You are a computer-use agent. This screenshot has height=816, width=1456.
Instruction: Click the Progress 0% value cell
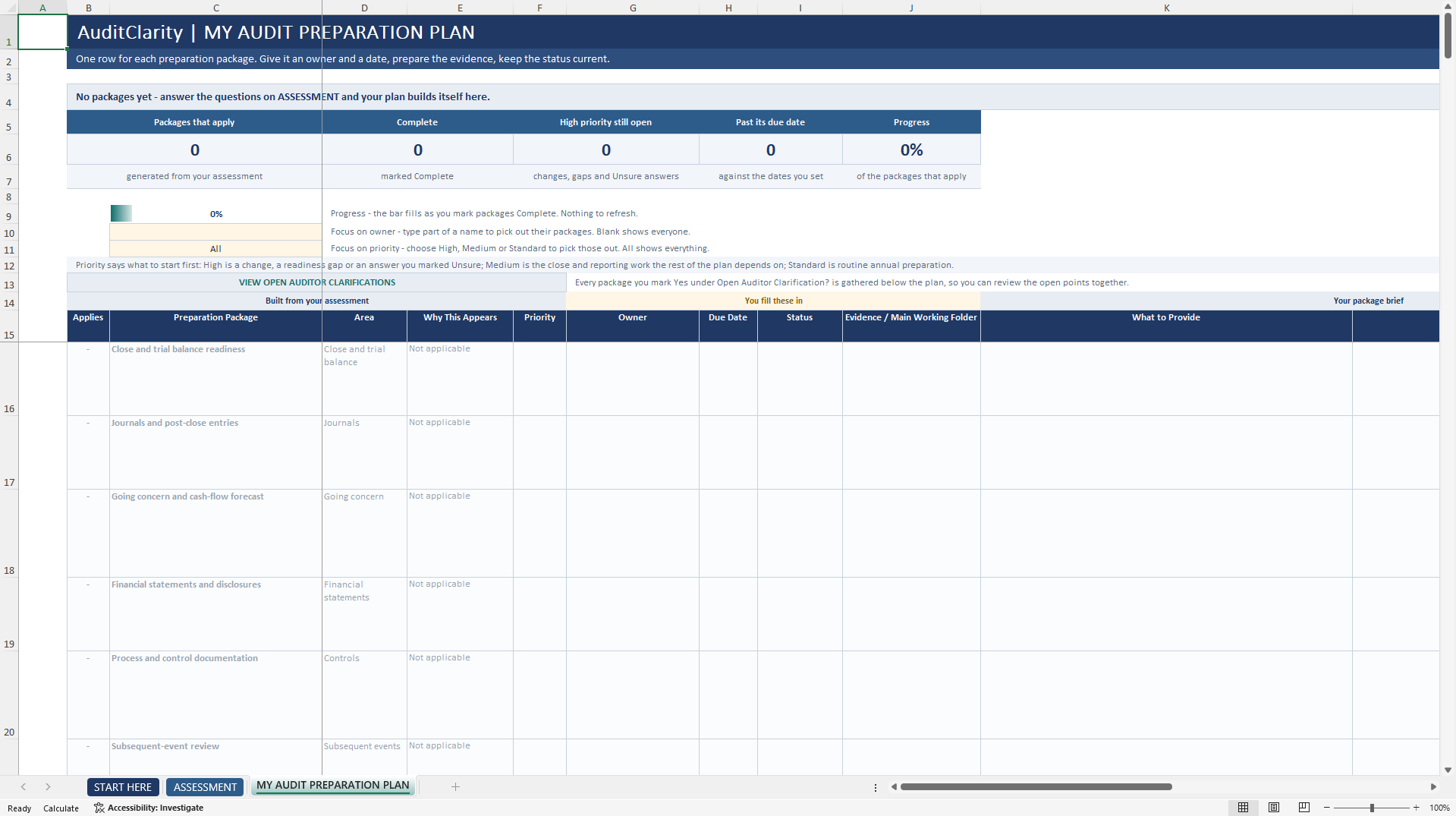tap(911, 150)
